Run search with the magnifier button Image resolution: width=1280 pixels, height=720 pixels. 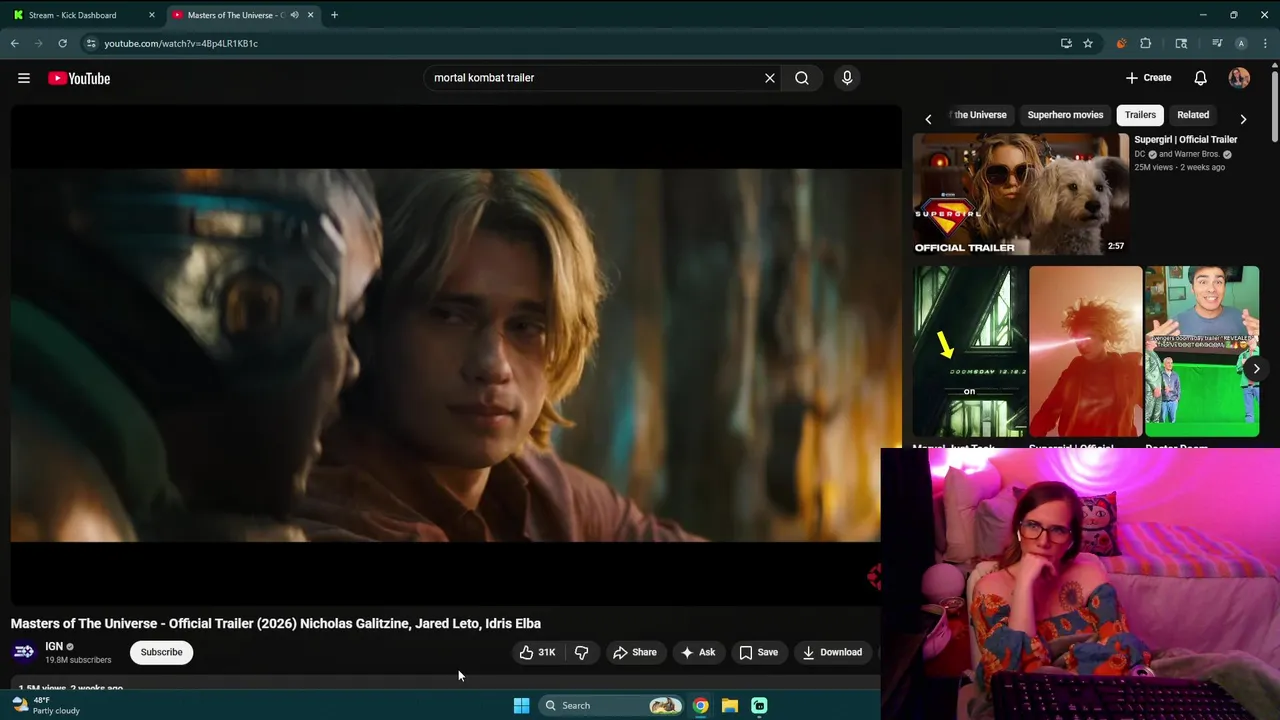point(802,78)
